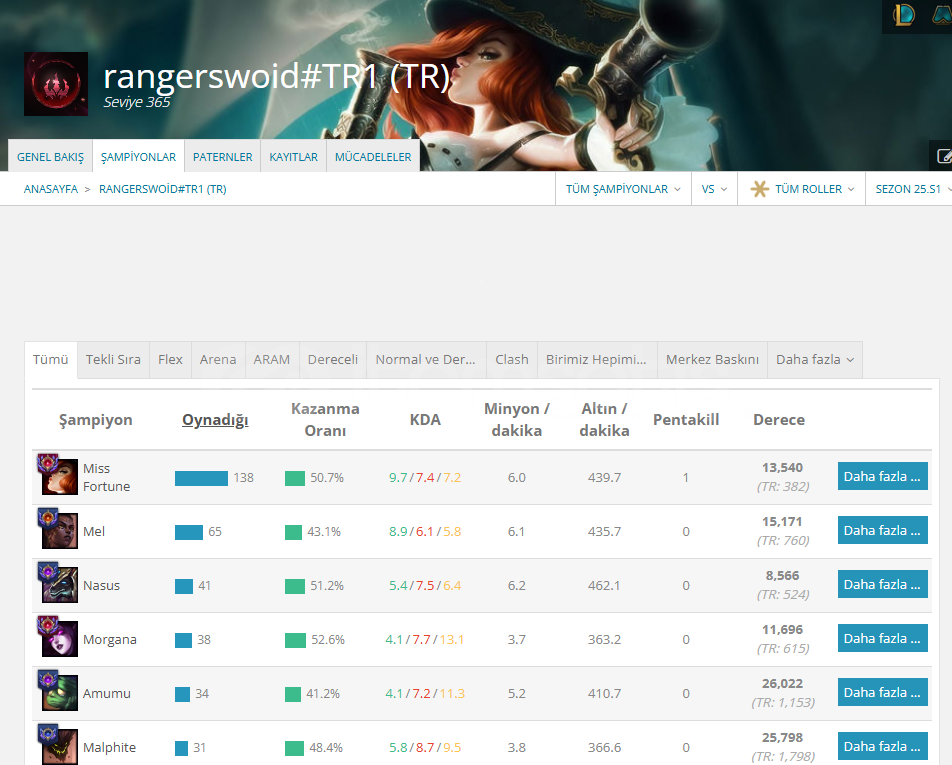This screenshot has width=952, height=765.
Task: Open the Mücadeleler tab
Action: pos(373,157)
